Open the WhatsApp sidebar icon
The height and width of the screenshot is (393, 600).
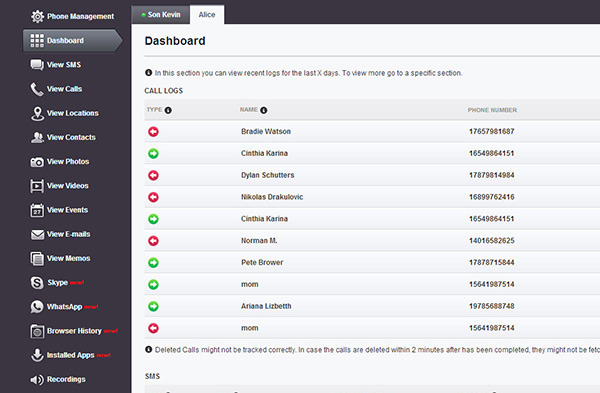click(x=37, y=307)
